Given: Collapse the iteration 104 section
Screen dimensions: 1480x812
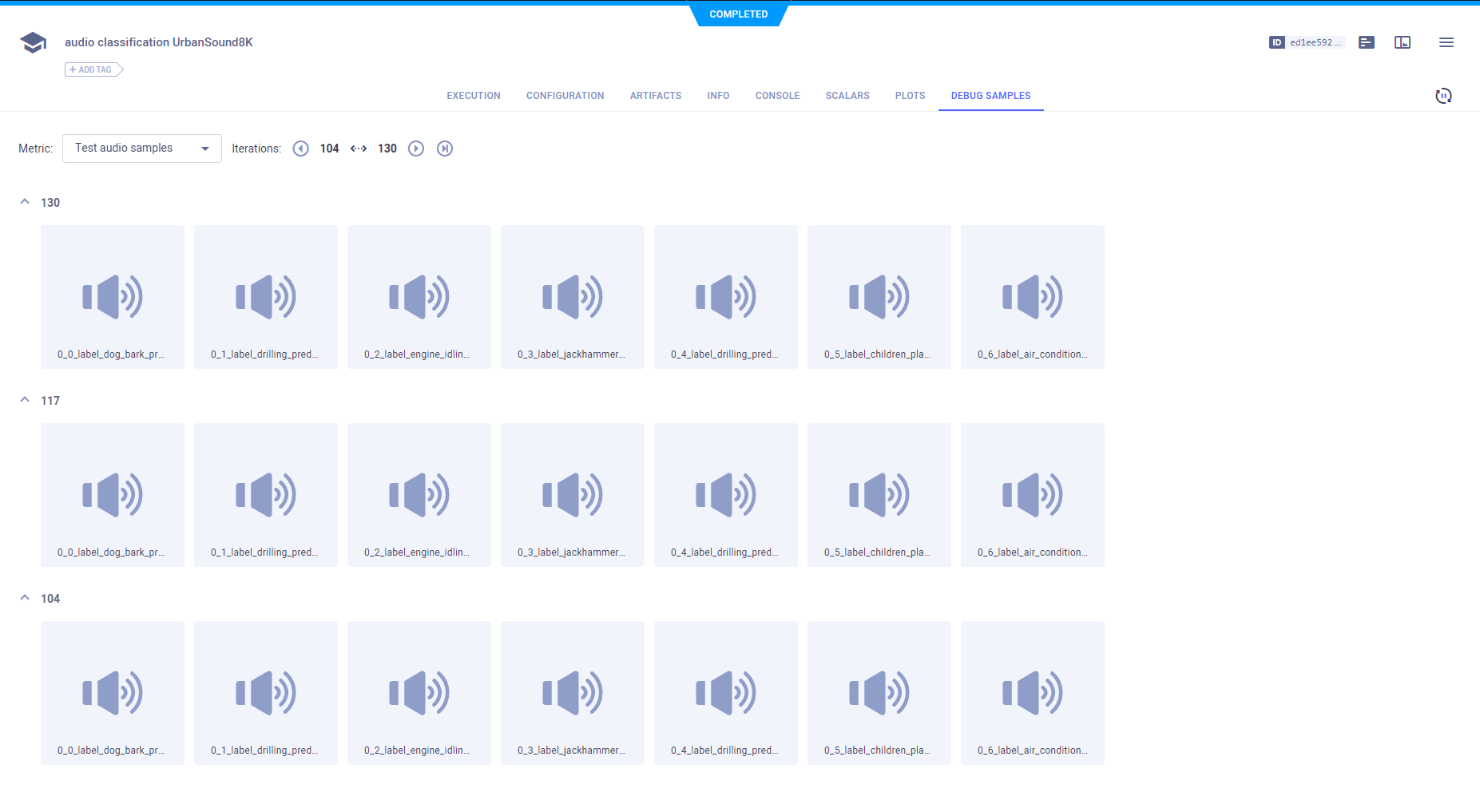Looking at the screenshot, I should 25,598.
